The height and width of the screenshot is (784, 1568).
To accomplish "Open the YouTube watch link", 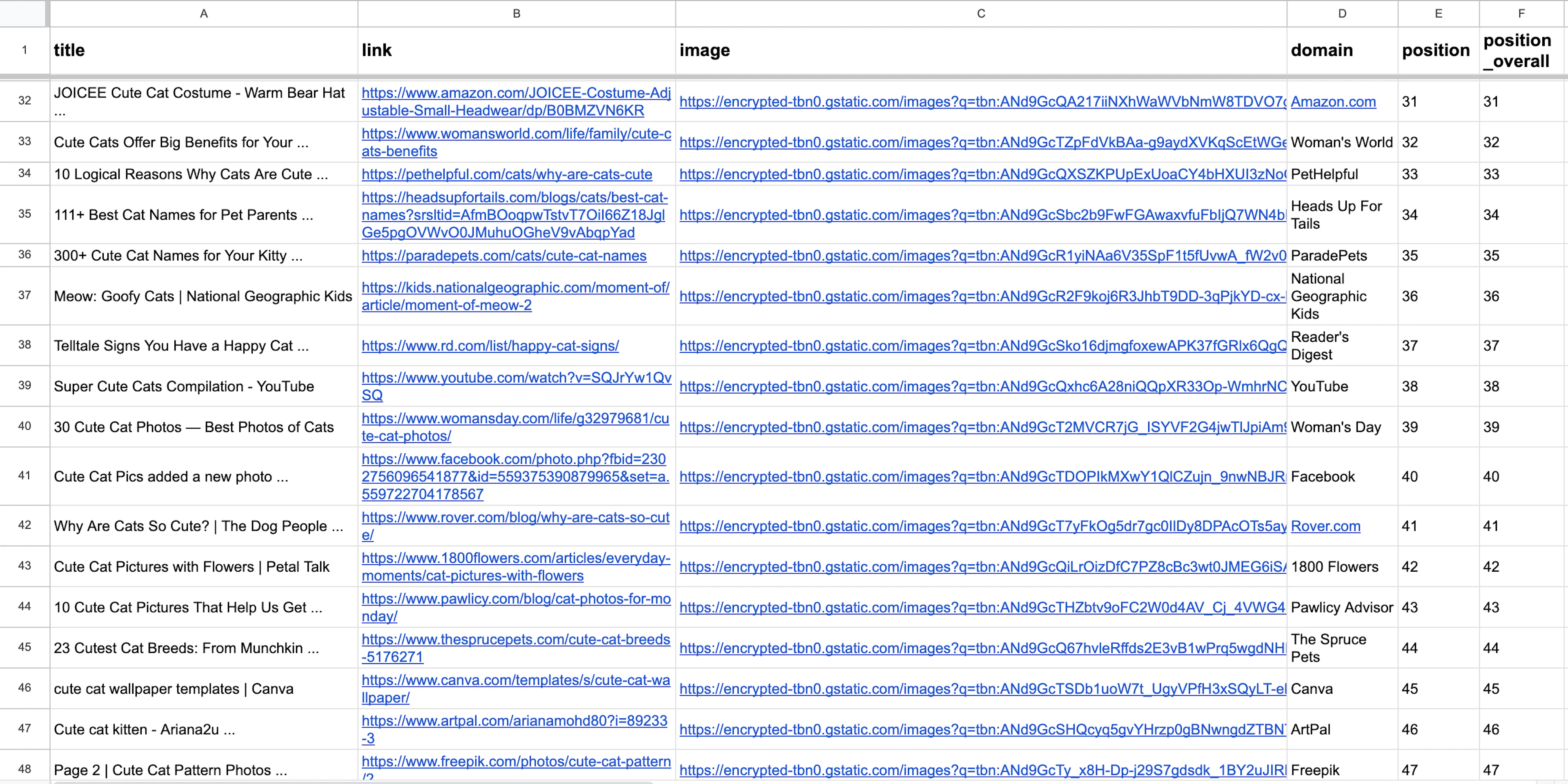I will [516, 386].
